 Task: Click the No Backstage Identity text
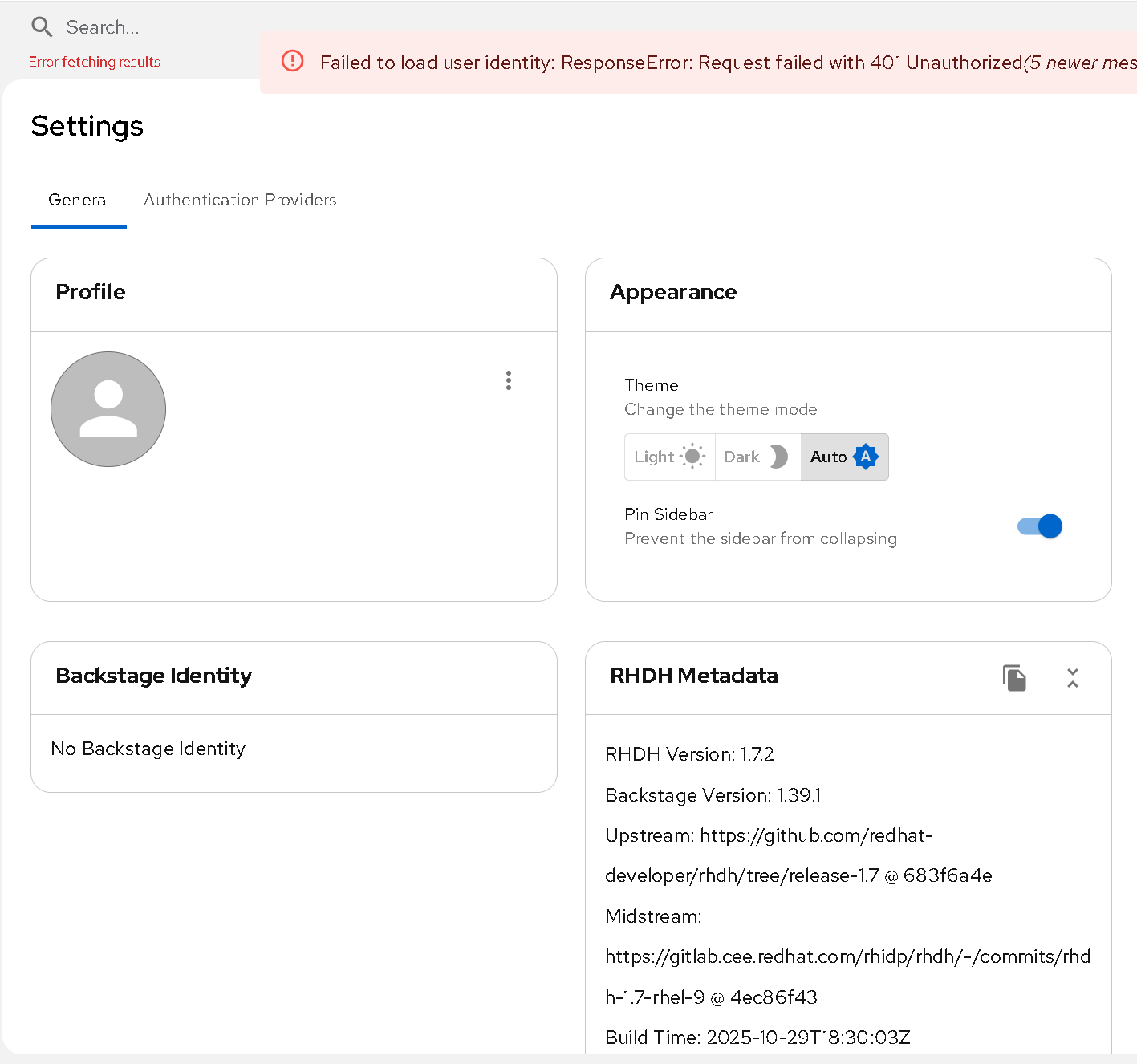[148, 749]
